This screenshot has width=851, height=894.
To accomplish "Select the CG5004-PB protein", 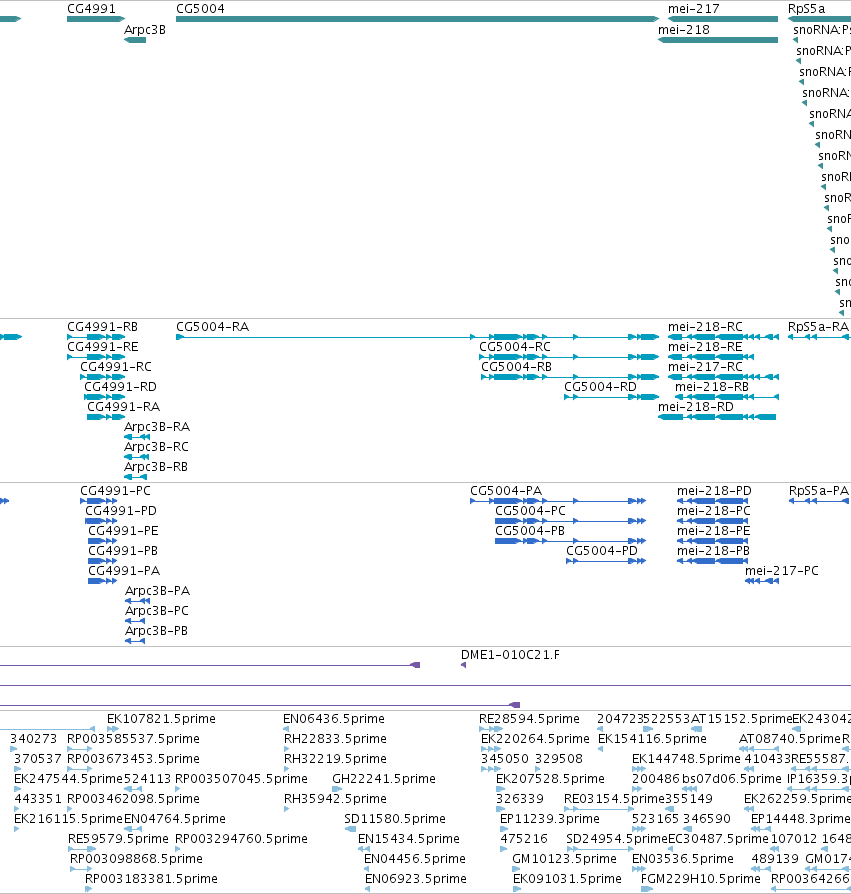I will [x=571, y=541].
